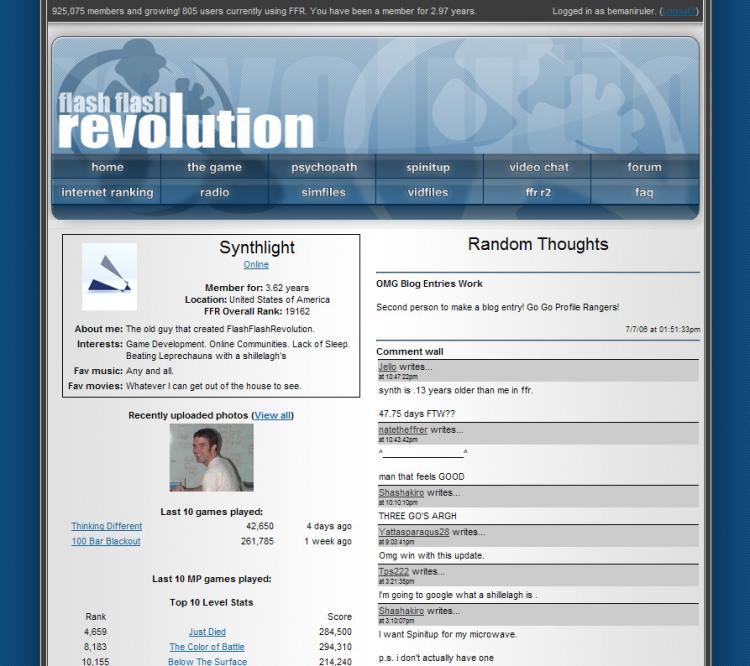Click the blog timestamp 7/7/08
Image resolution: width=750 pixels, height=666 pixels.
[x=662, y=329]
